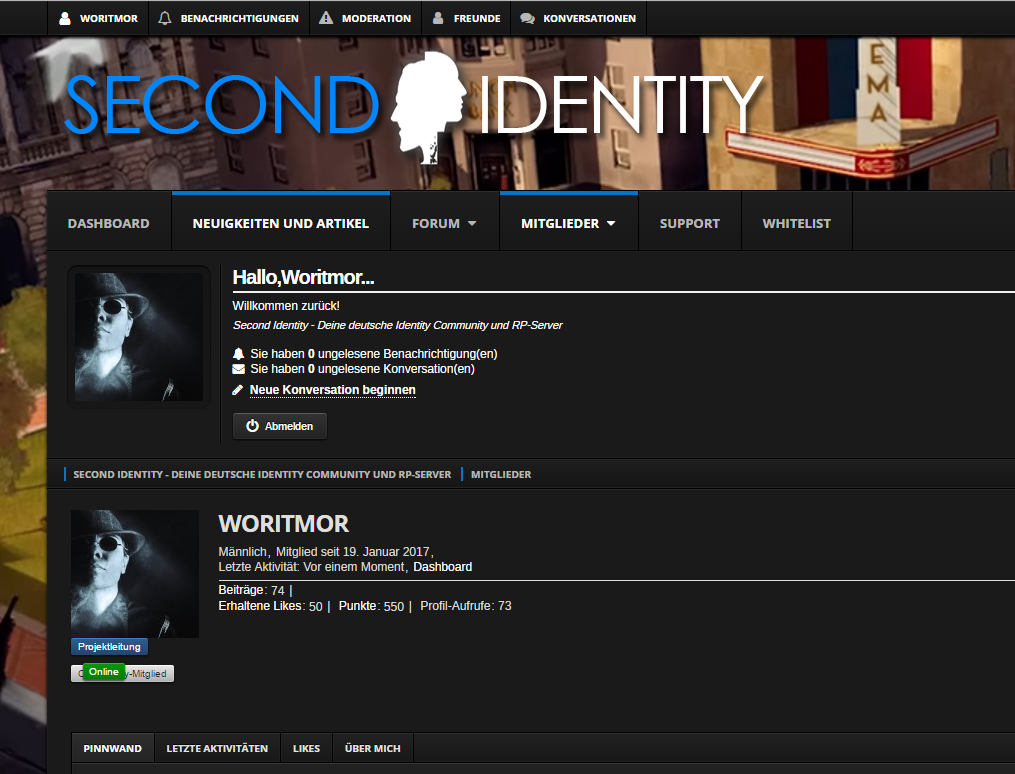Viewport: 1015px width, 774px height.
Task: Expand the Forum dropdown arrow
Action: pos(472,223)
